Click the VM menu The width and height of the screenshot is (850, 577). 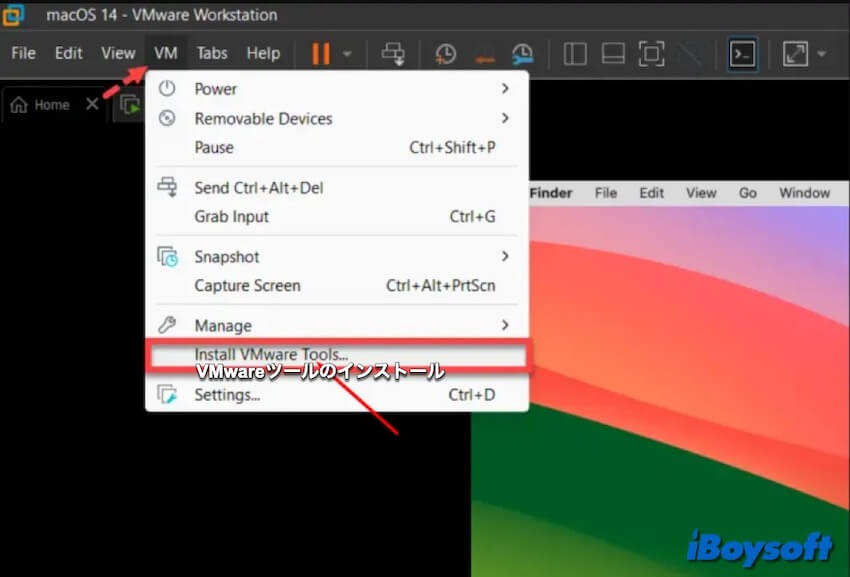tap(165, 53)
